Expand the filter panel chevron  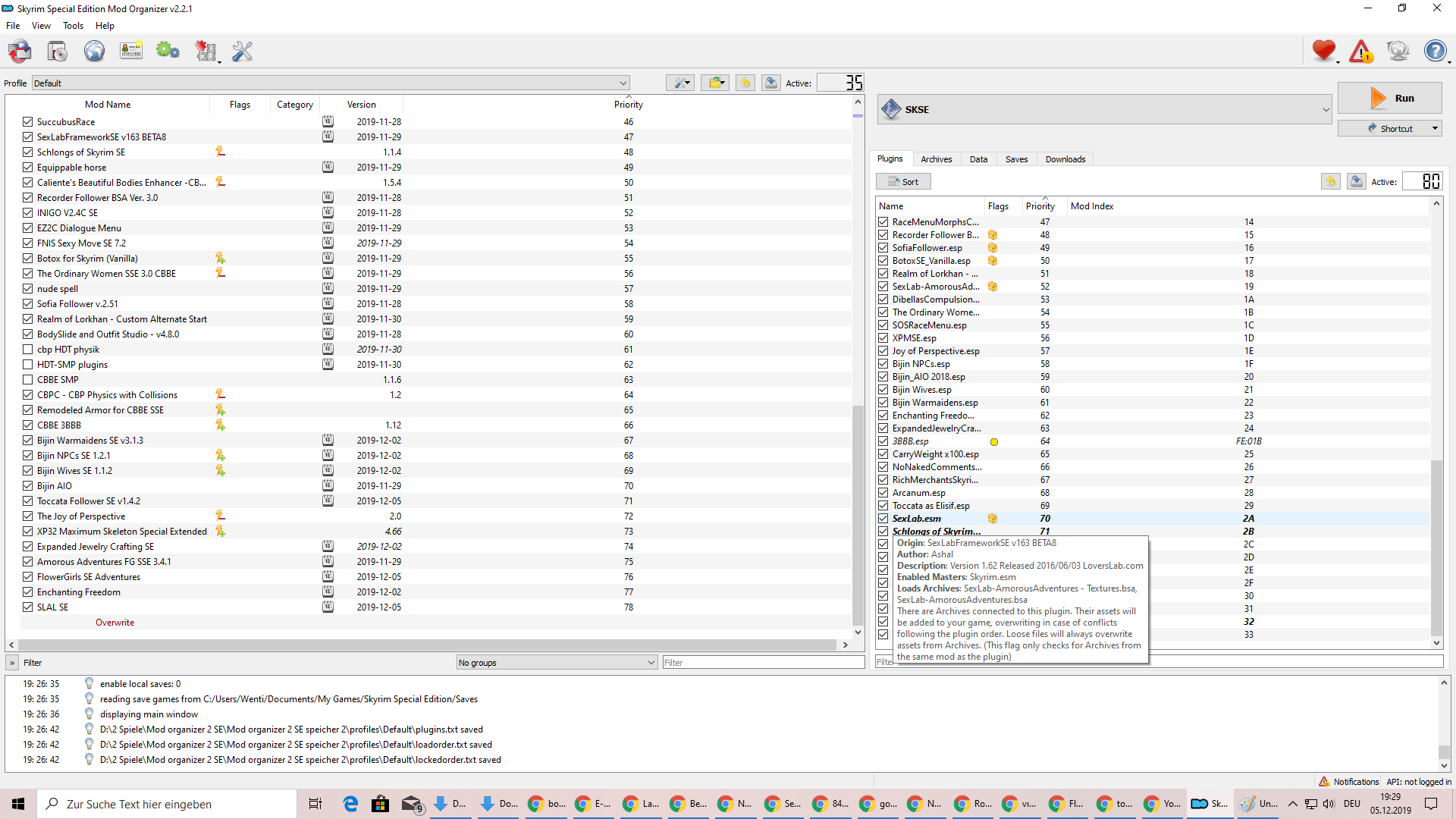pos(12,662)
